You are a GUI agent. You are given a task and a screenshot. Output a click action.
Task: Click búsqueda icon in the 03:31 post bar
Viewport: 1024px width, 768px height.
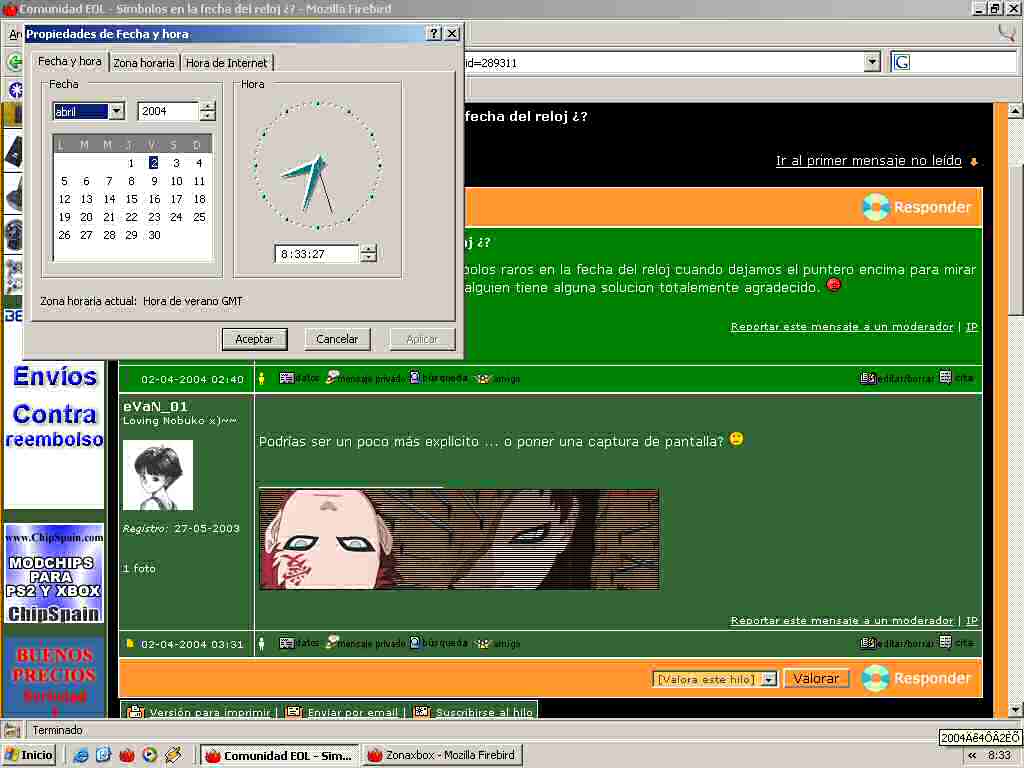pyautogui.click(x=438, y=643)
